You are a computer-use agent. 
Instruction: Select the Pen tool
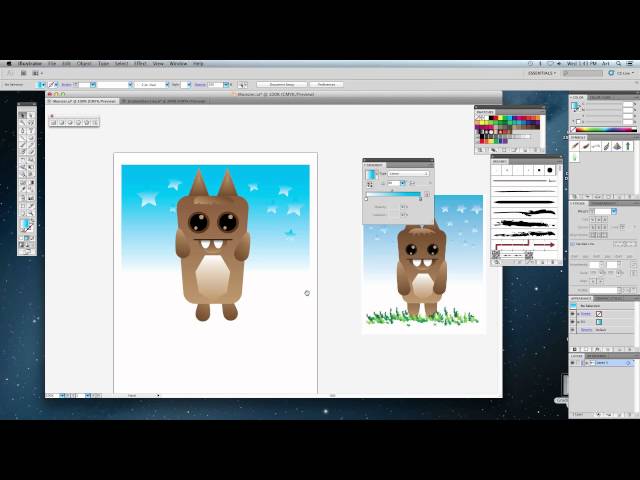pyautogui.click(x=23, y=131)
